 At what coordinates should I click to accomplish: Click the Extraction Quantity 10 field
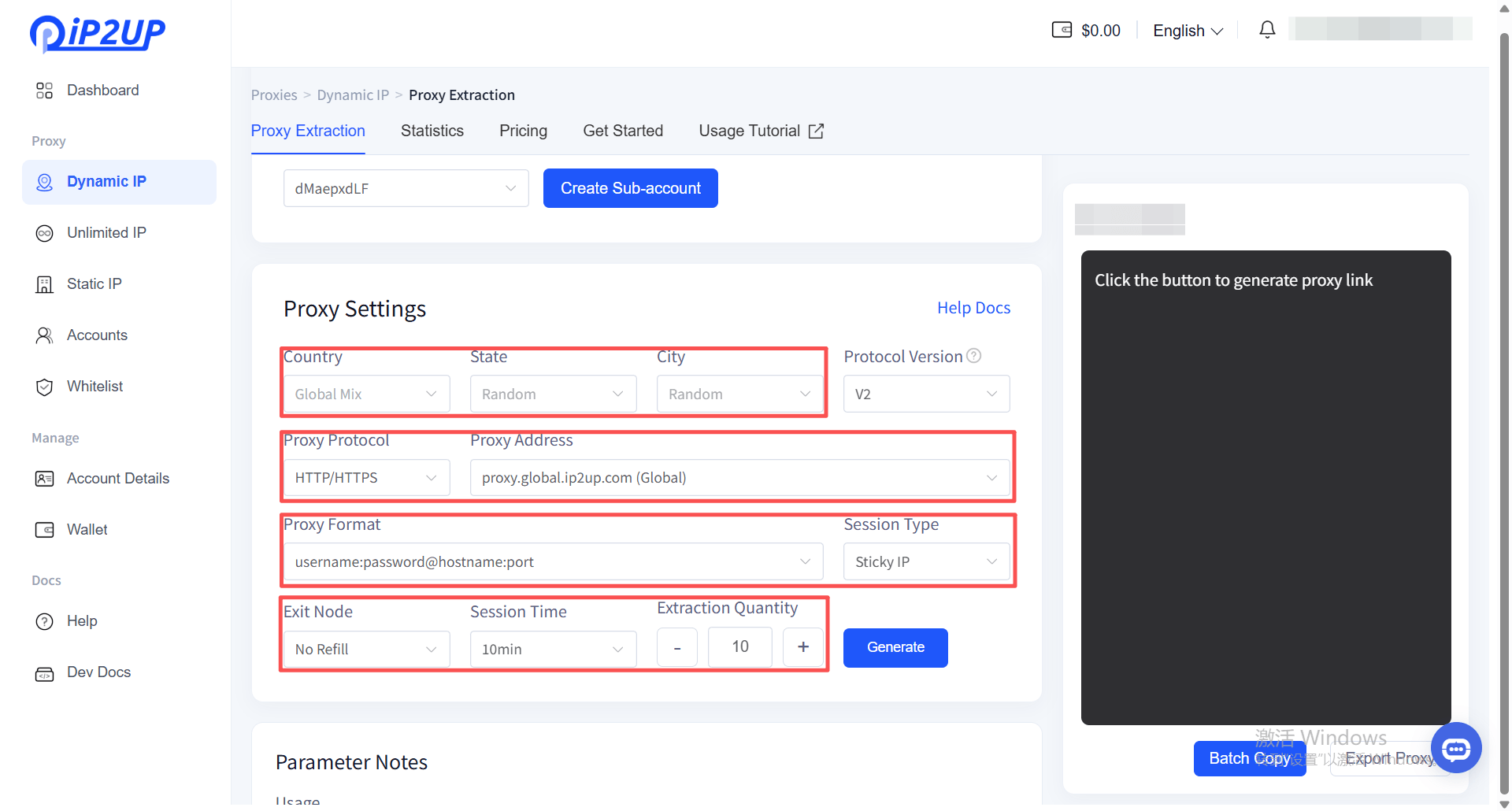(x=740, y=647)
